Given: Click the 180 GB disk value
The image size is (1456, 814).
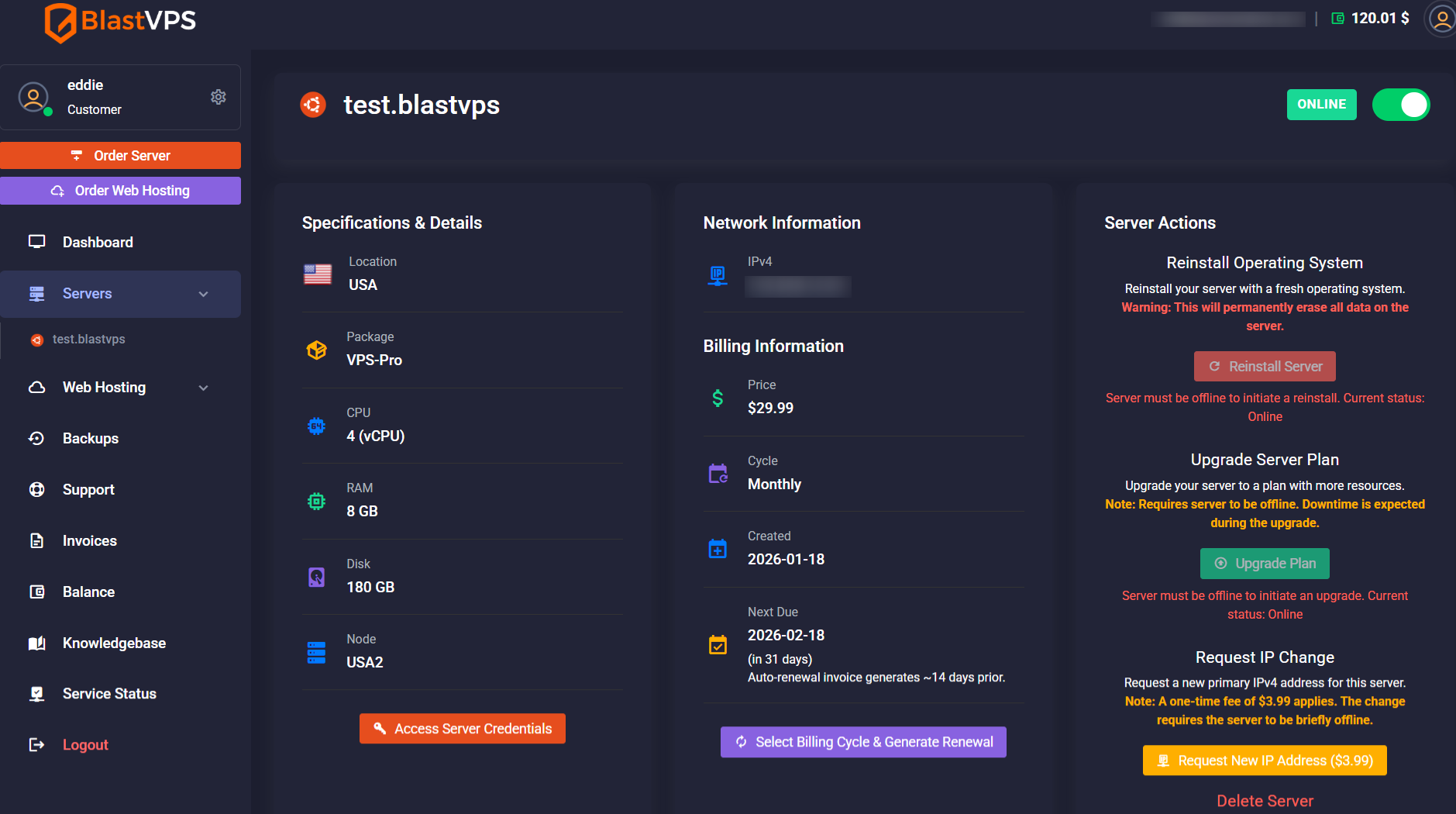Looking at the screenshot, I should pyautogui.click(x=370, y=587).
